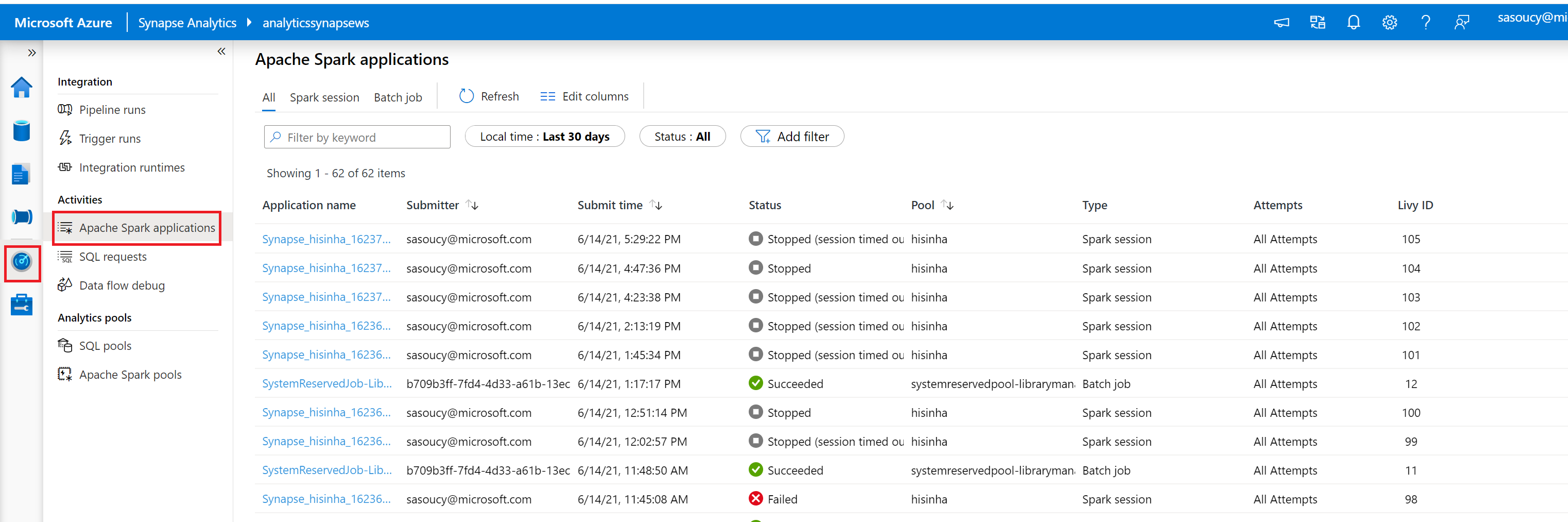Viewport: 1568px width, 522px height.
Task: Expand the left hub rail
Action: point(31,53)
